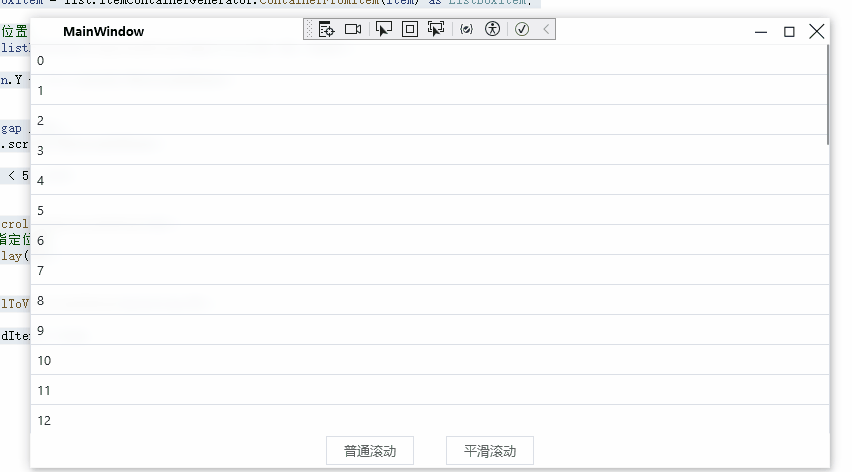The height and width of the screenshot is (472, 852).
Task: Select list item 2
Action: [x=429, y=120]
